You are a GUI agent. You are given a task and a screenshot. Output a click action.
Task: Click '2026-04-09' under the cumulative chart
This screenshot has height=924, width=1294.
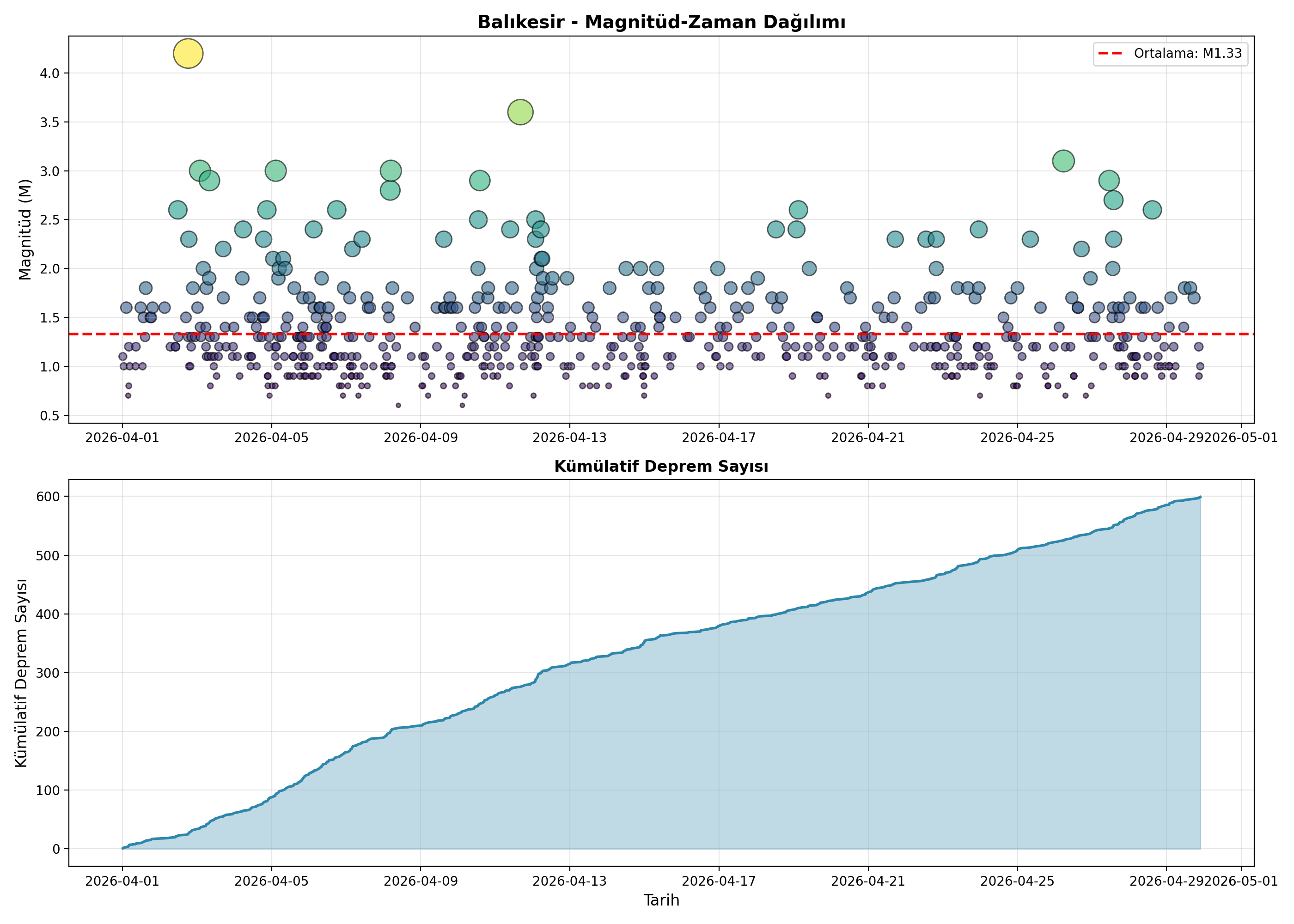click(x=421, y=881)
